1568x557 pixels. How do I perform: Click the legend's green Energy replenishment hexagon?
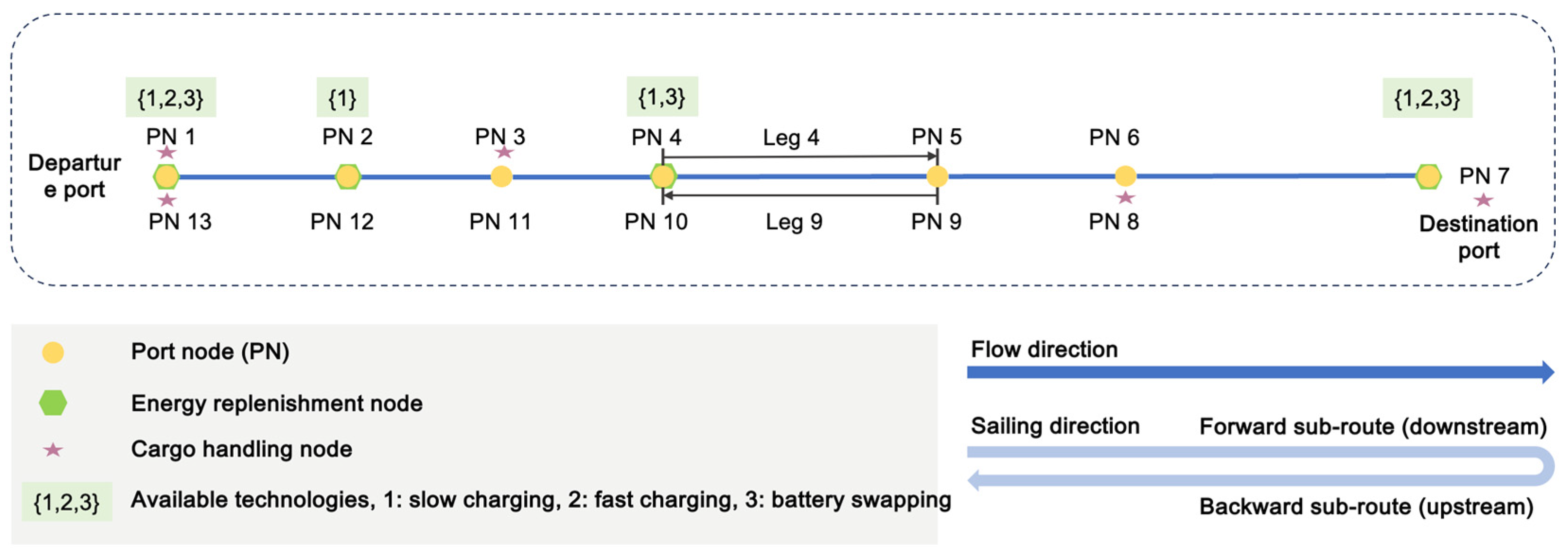[53, 403]
